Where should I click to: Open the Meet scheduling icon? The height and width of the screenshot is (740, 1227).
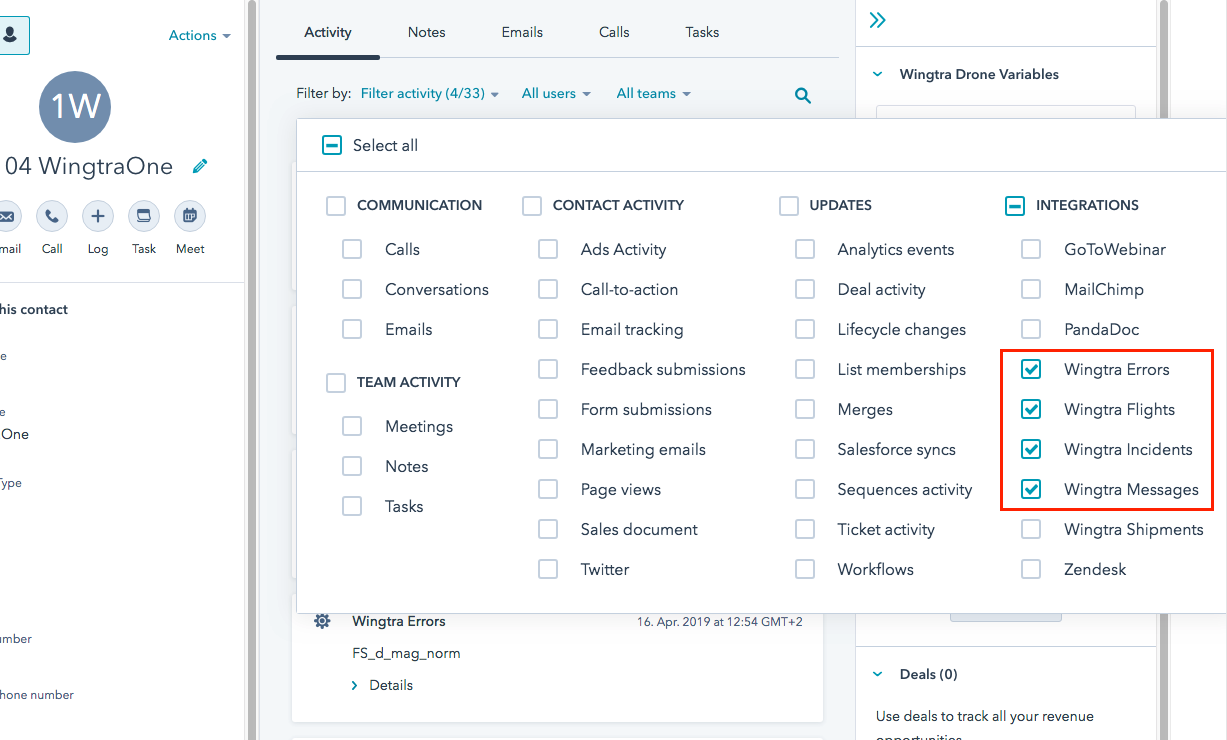tap(189, 215)
